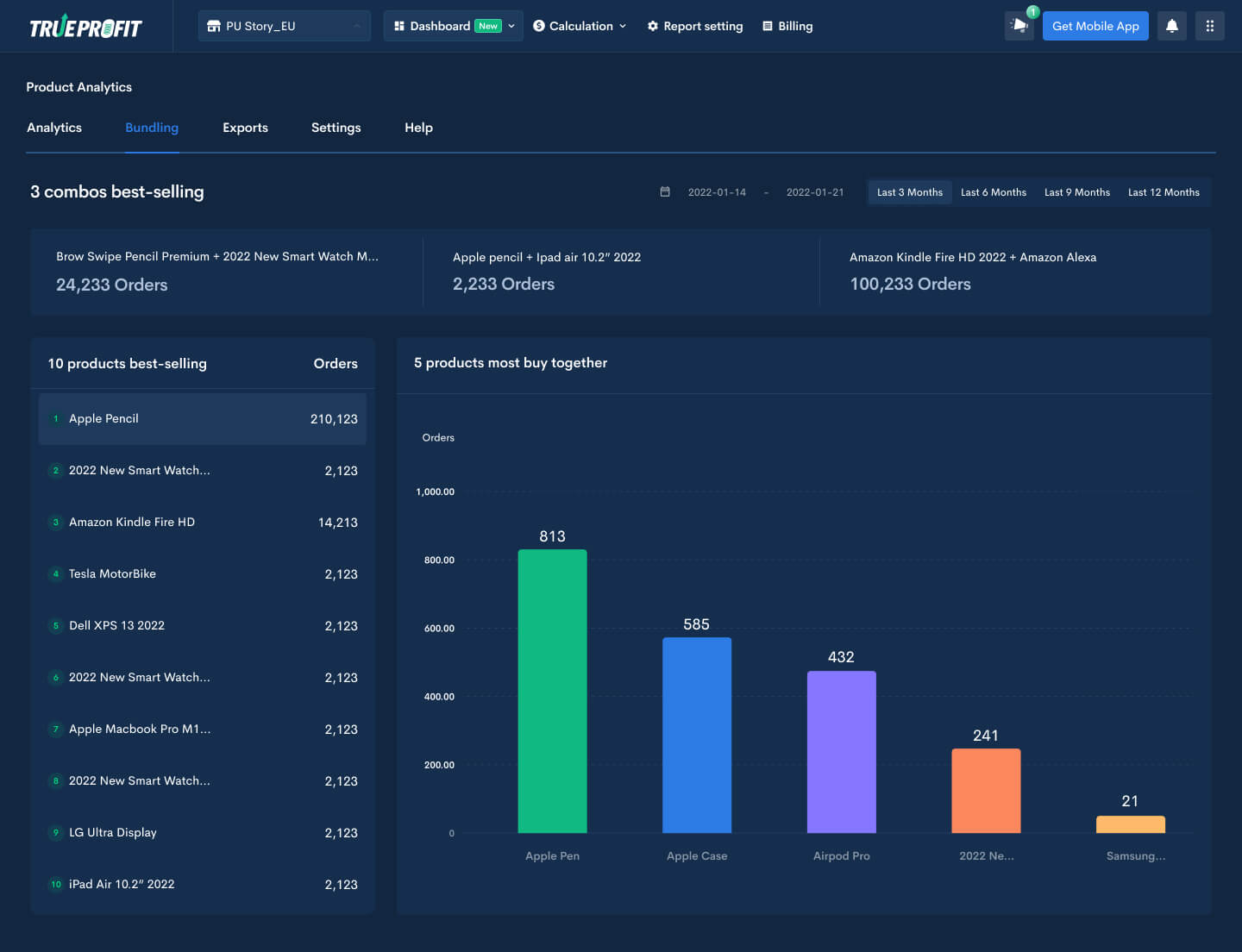
Task: Click the store icon beside PU Story_EU
Action: [214, 26]
